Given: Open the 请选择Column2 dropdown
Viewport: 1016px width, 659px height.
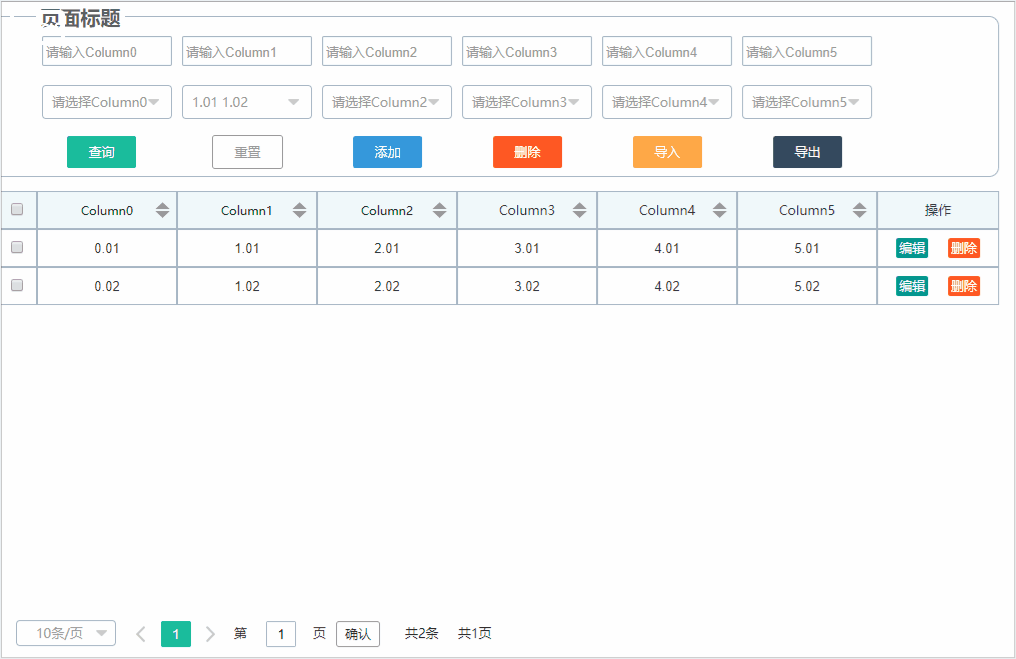Looking at the screenshot, I should [x=387, y=102].
